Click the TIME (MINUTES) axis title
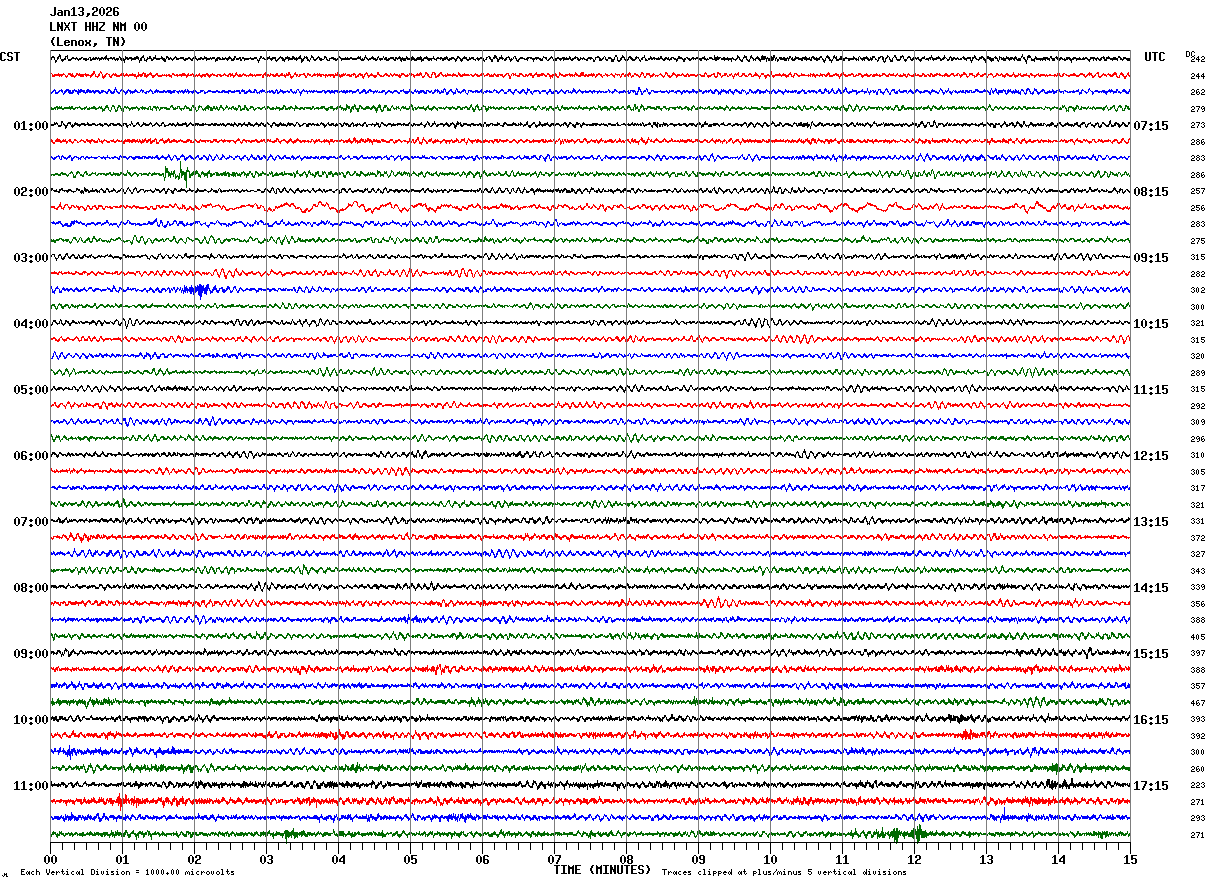The width and height of the screenshot is (1210, 886). 602,870
